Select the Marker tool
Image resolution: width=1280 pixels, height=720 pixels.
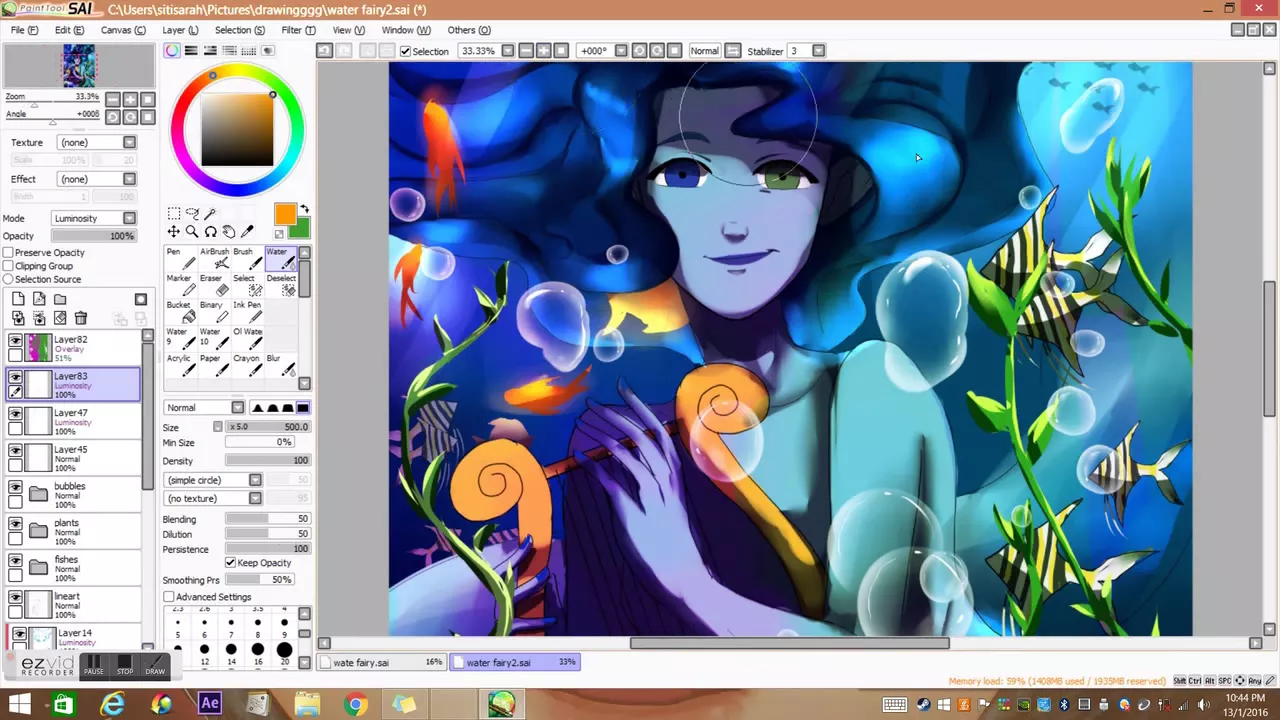[x=180, y=285]
